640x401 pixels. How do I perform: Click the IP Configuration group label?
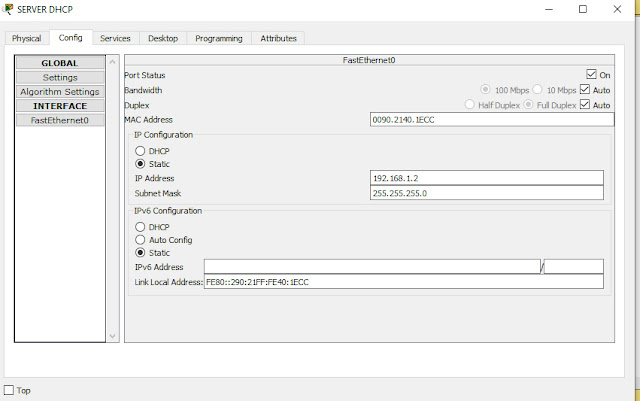163,135
